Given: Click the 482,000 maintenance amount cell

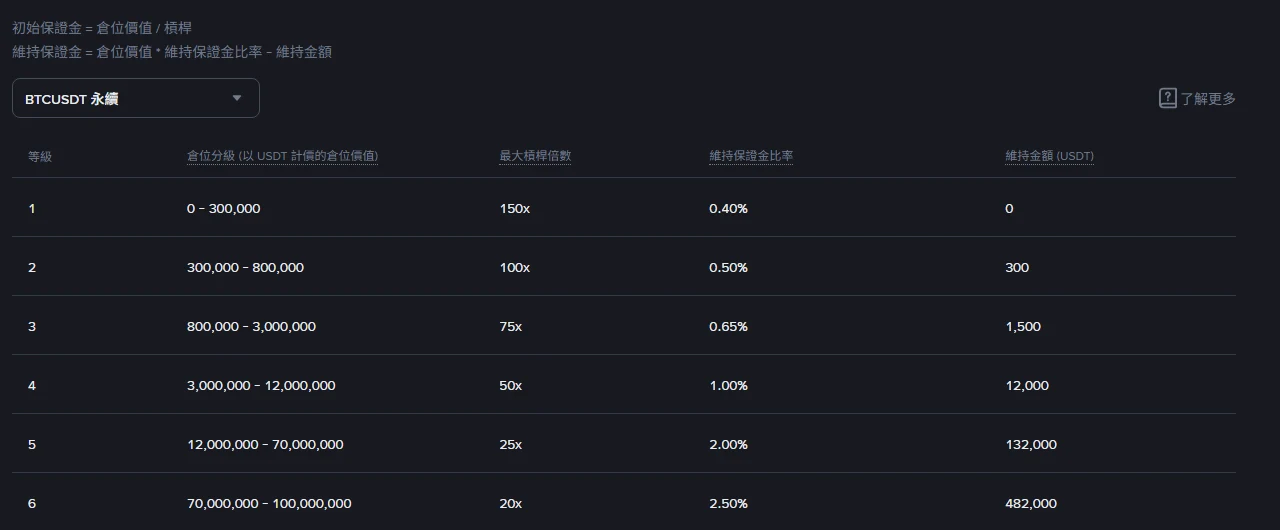Looking at the screenshot, I should [x=1031, y=503].
